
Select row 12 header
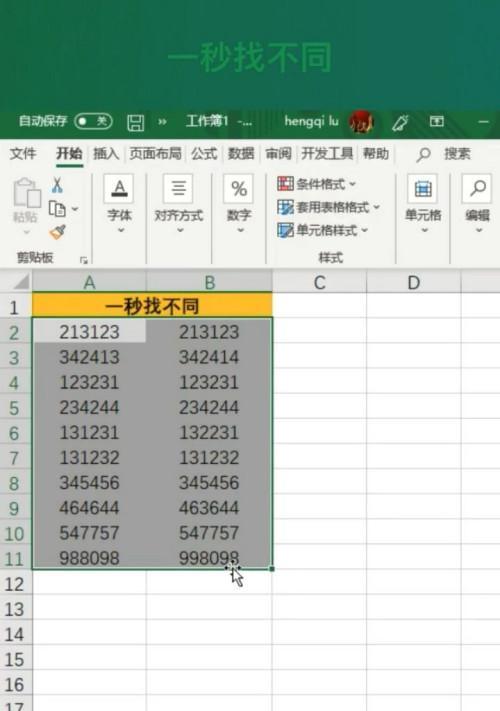(15, 584)
